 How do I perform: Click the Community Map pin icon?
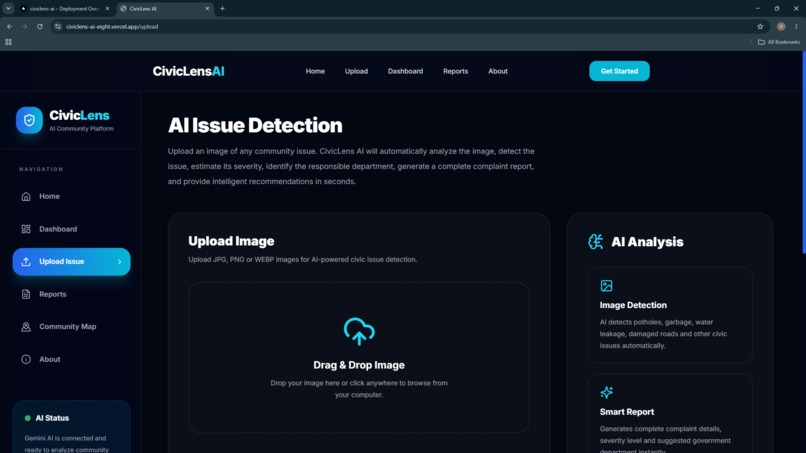(x=26, y=327)
